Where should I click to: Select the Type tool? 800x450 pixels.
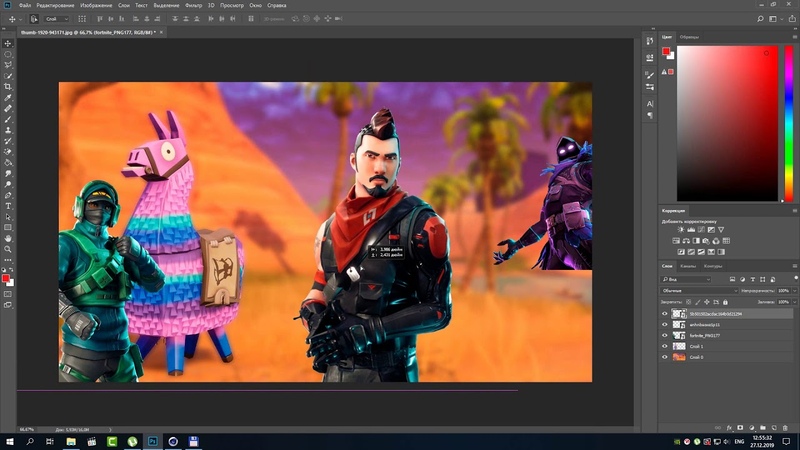tap(8, 206)
